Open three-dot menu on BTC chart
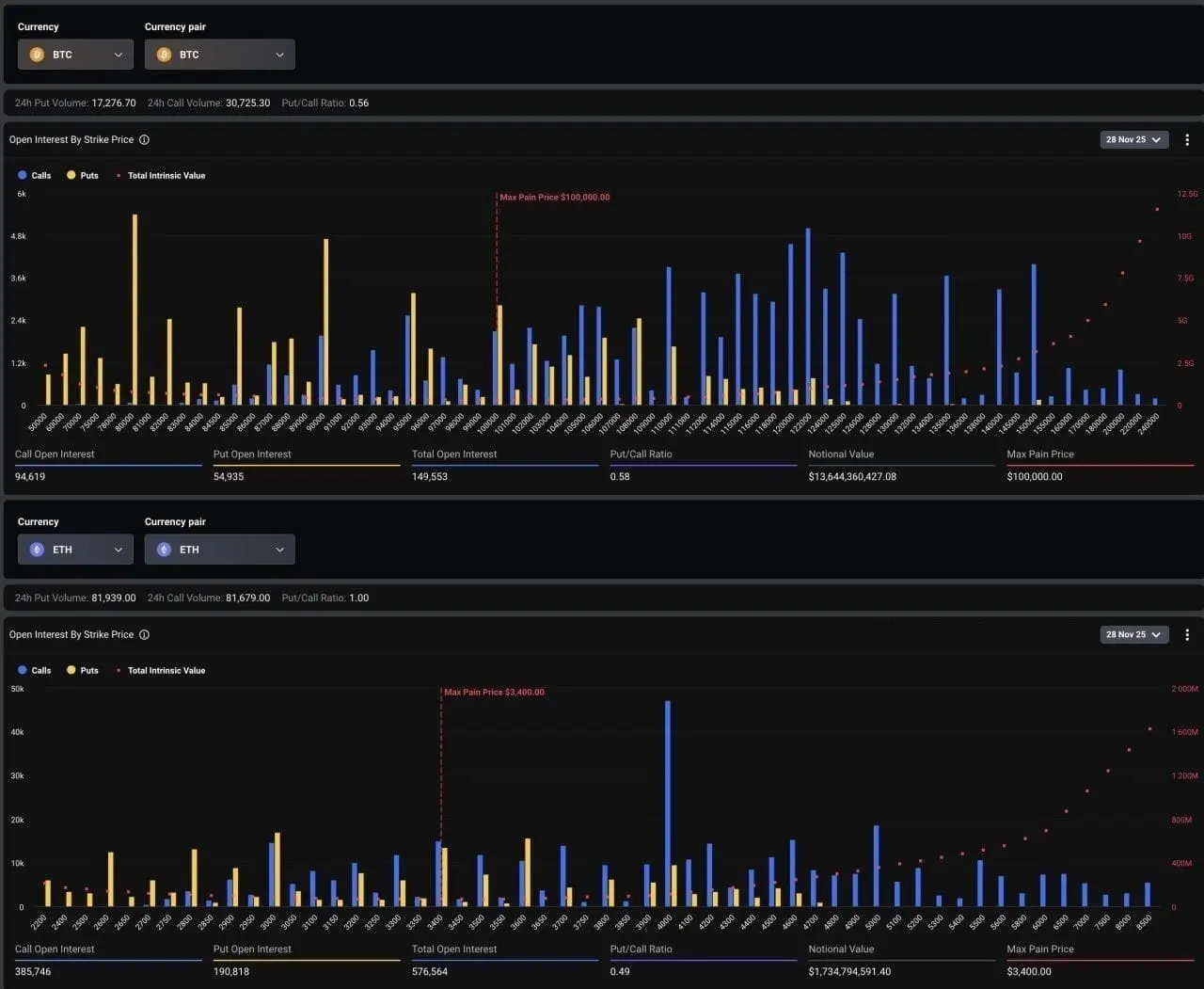Screen dimensions: 1204x989 [x=1187, y=139]
